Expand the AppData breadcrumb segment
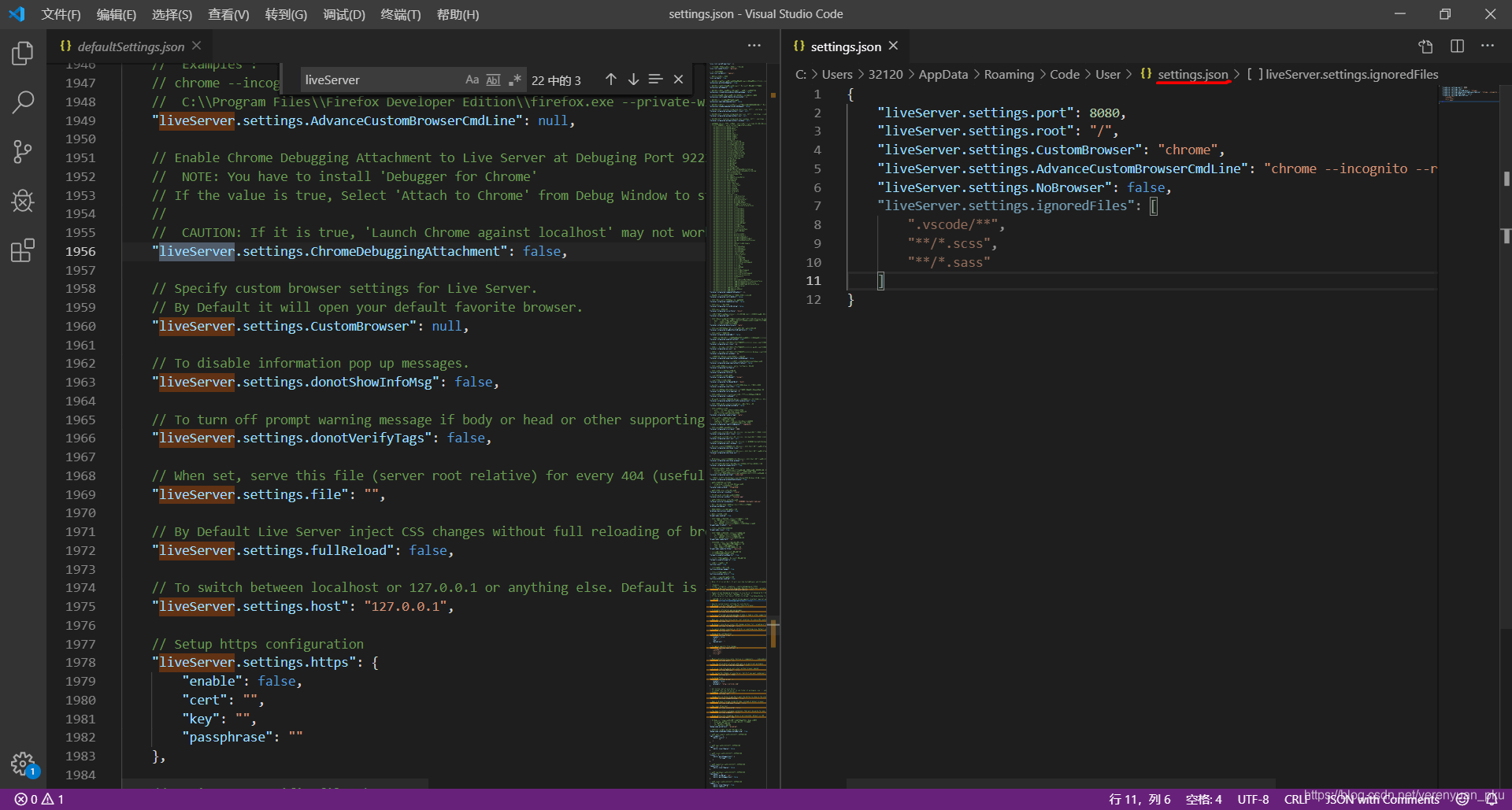This screenshot has width=1512, height=810. 943,75
